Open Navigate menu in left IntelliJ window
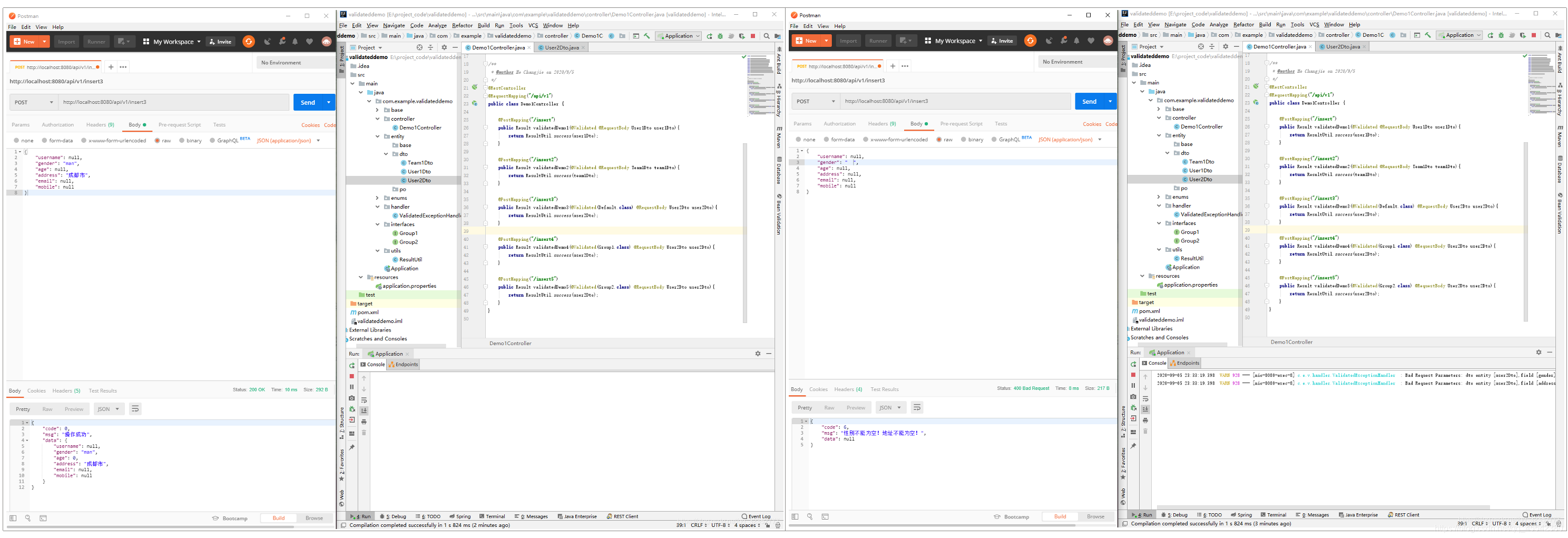Screen dimensions: 1568x538 tap(394, 26)
